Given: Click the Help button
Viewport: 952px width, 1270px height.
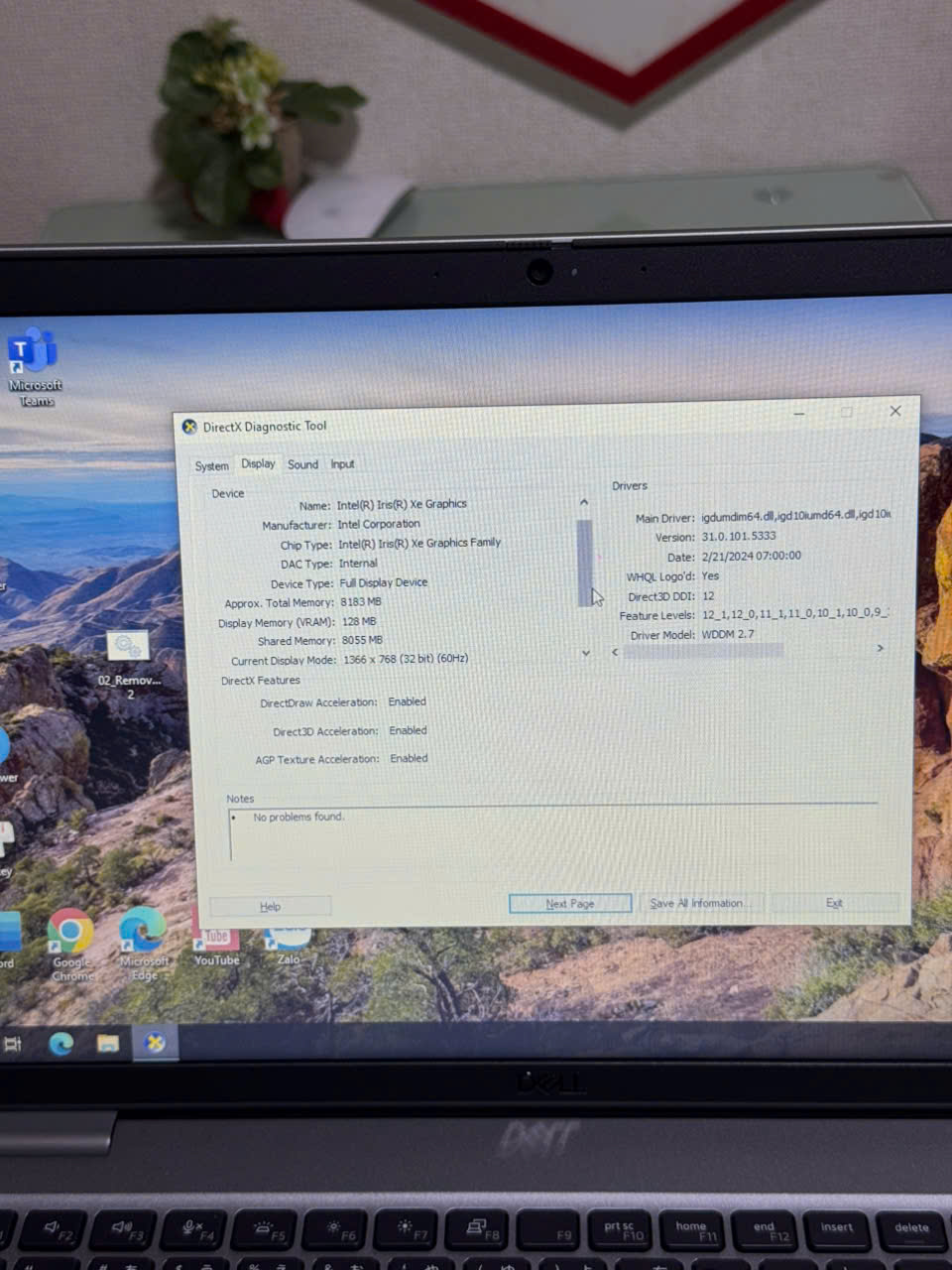Looking at the screenshot, I should point(270,906).
